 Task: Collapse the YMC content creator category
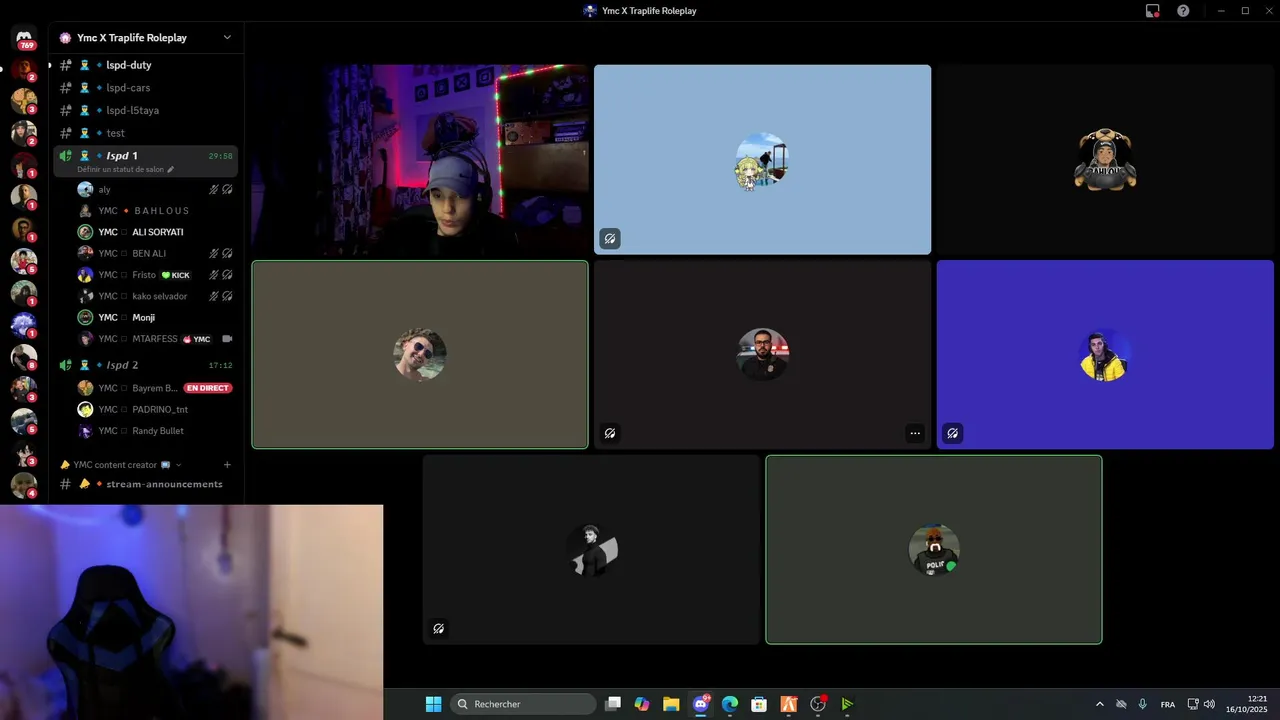[120, 465]
